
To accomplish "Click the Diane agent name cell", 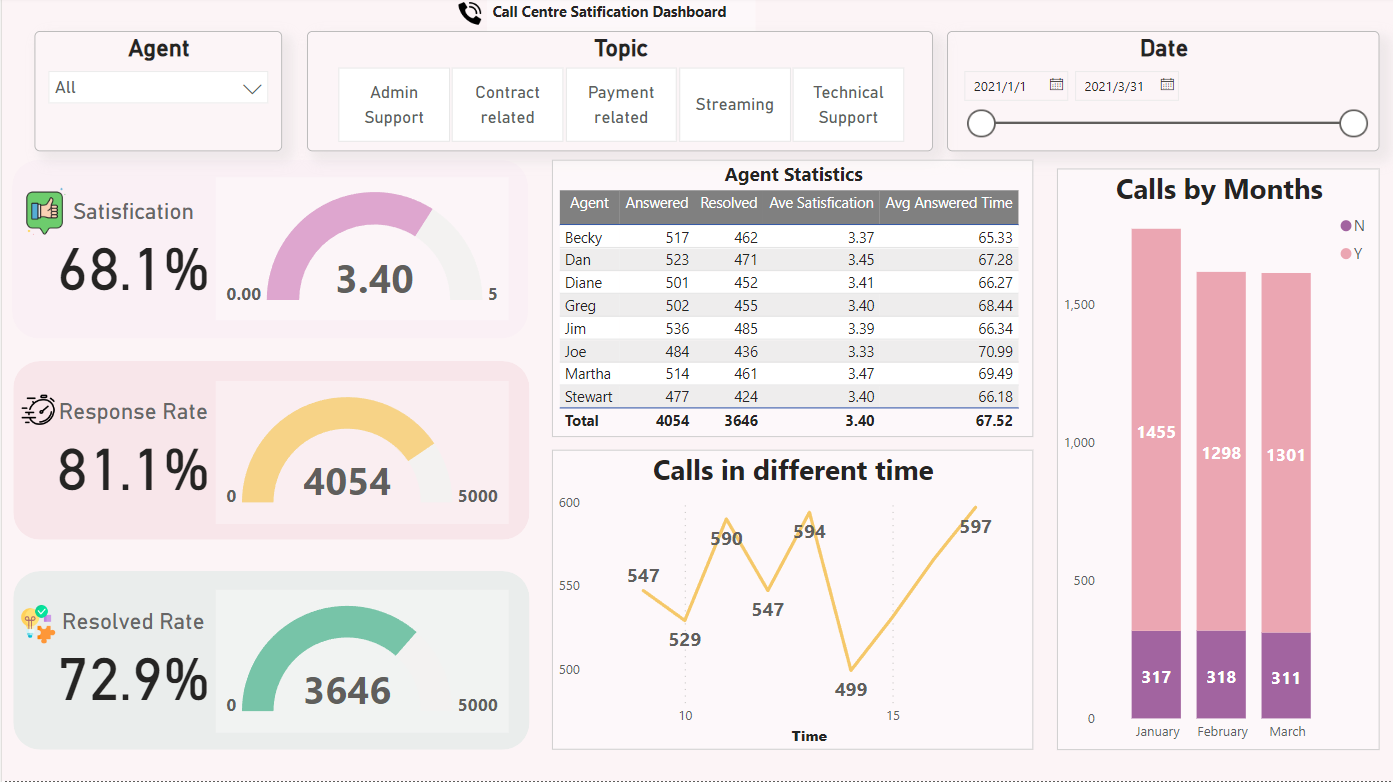I will 583,283.
